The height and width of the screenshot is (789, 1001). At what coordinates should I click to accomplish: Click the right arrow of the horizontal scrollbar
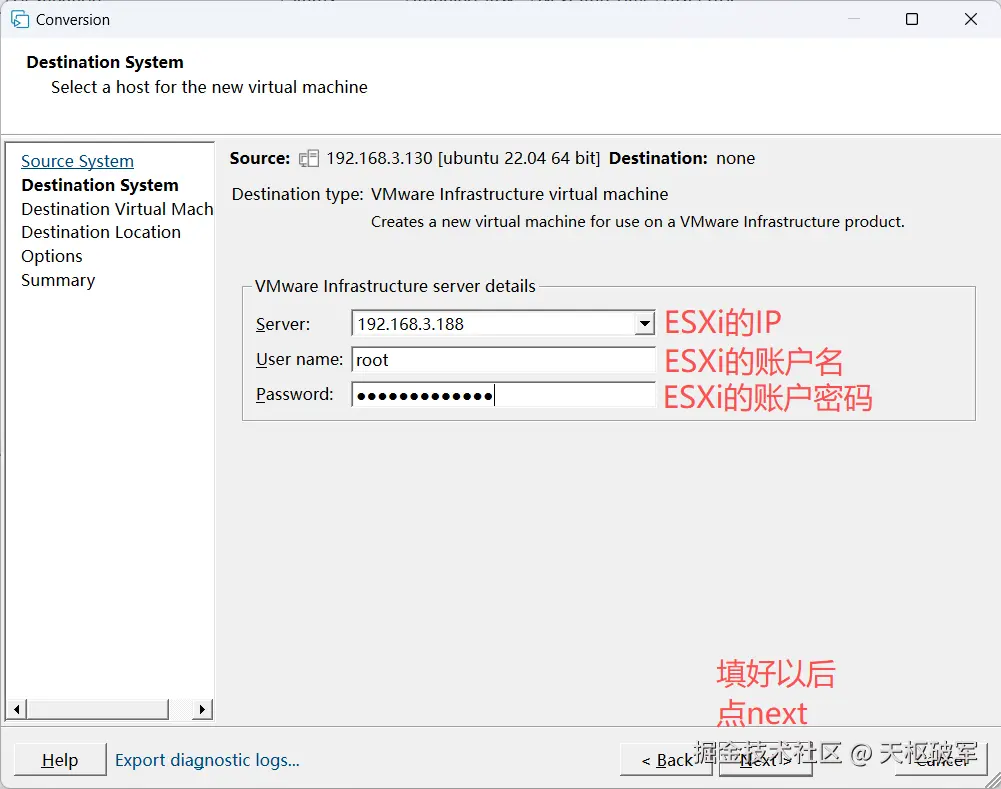click(205, 708)
